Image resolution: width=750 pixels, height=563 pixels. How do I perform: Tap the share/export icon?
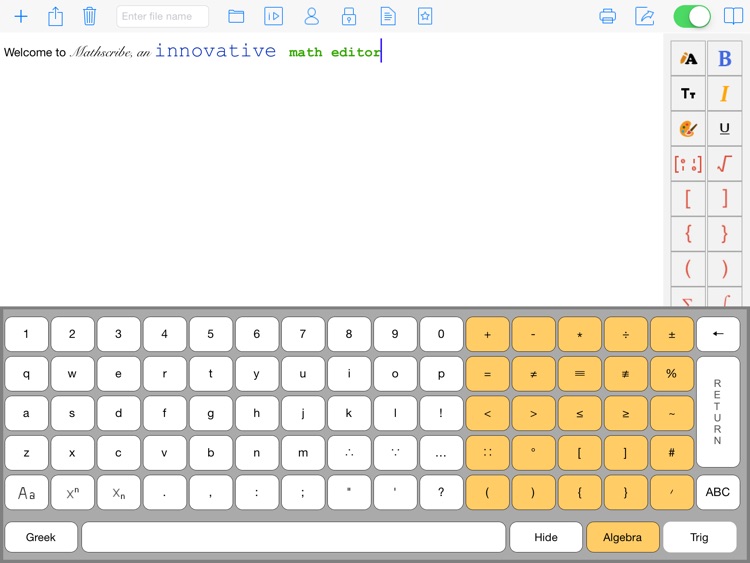[55, 16]
